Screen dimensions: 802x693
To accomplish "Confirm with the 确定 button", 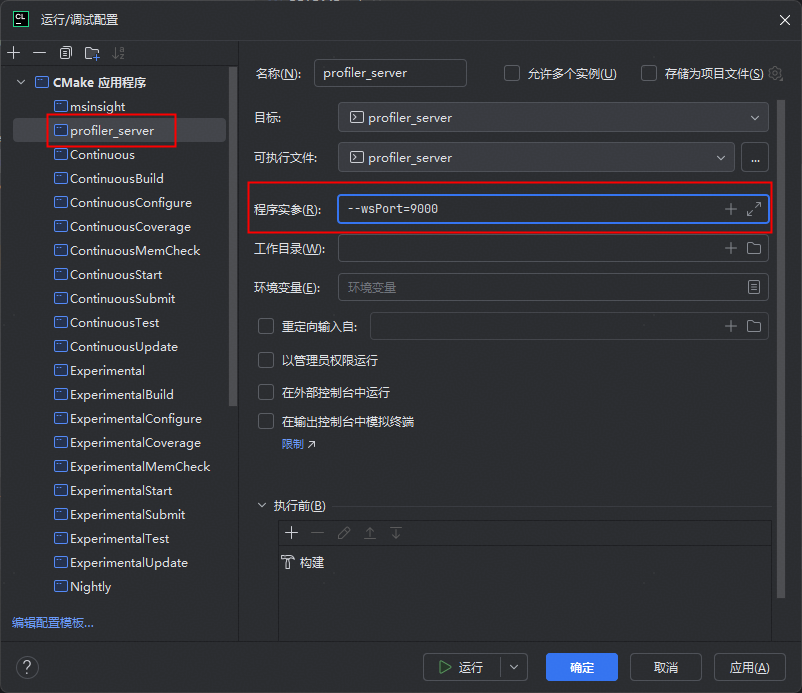I will (x=582, y=667).
